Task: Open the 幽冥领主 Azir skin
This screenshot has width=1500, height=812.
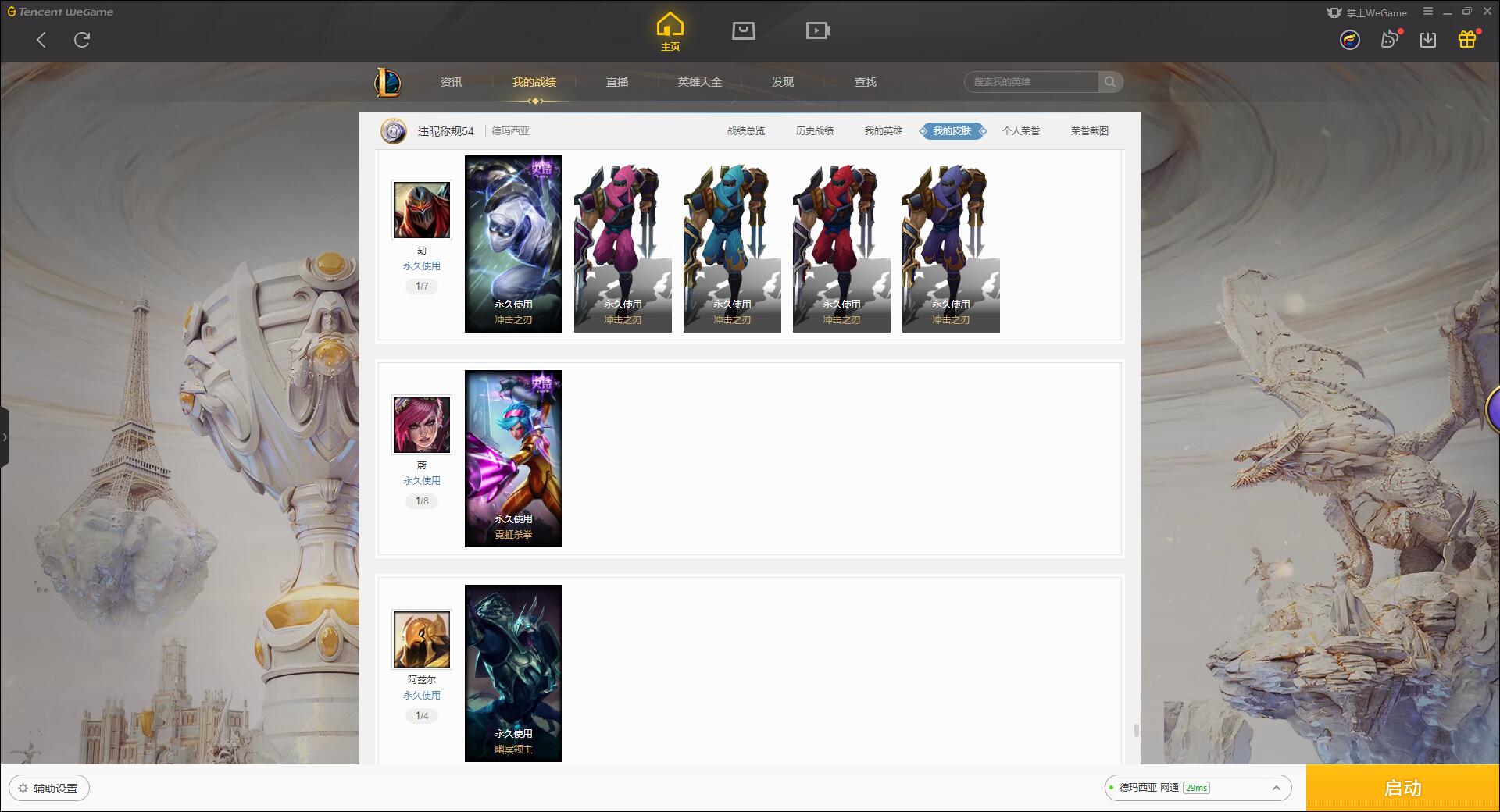Action: (513, 673)
